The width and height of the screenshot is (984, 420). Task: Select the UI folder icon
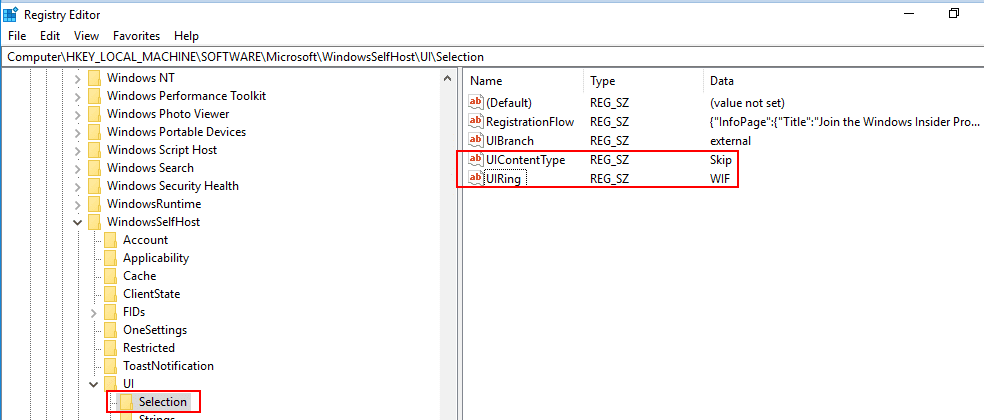click(110, 384)
